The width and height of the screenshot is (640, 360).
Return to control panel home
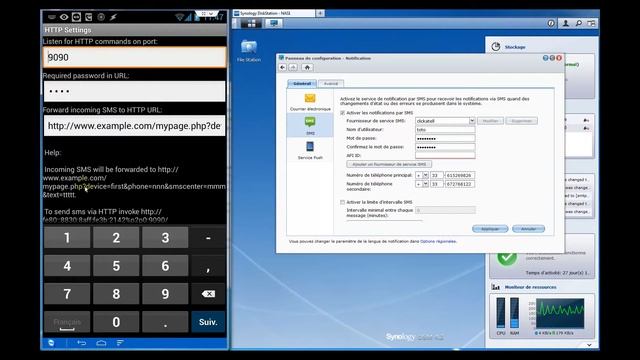pos(307,67)
